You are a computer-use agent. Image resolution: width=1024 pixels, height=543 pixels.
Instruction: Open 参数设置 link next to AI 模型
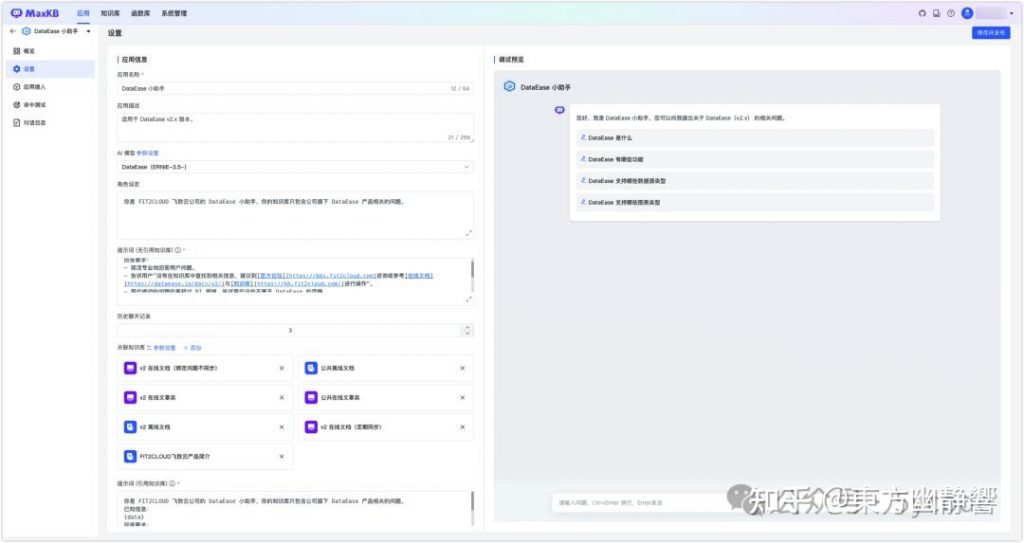tap(147, 153)
